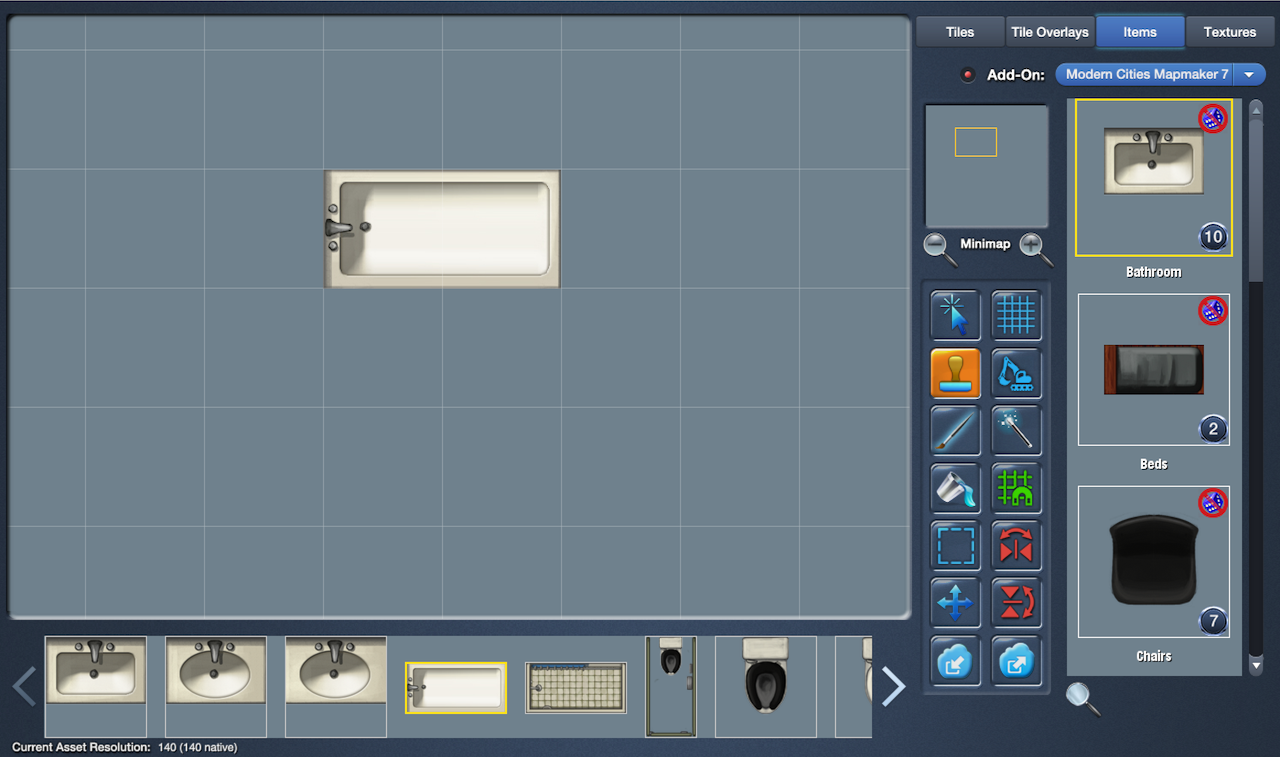Select the excavator erase tool
The height and width of the screenshot is (757, 1280).
1016,374
